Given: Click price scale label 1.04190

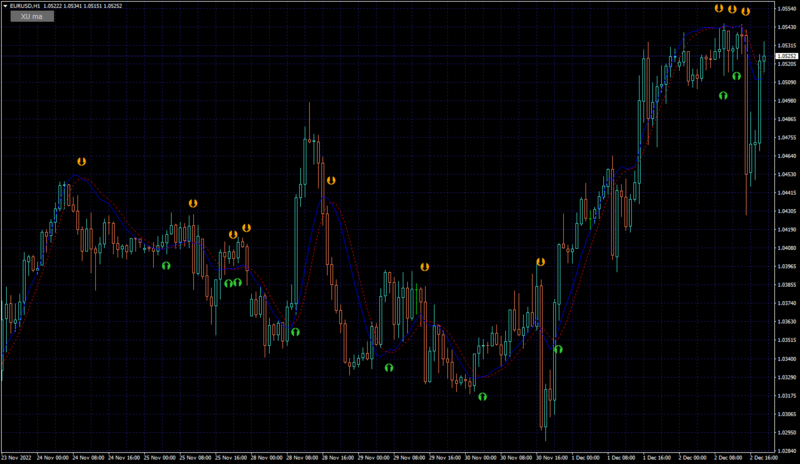Looking at the screenshot, I should click(787, 229).
